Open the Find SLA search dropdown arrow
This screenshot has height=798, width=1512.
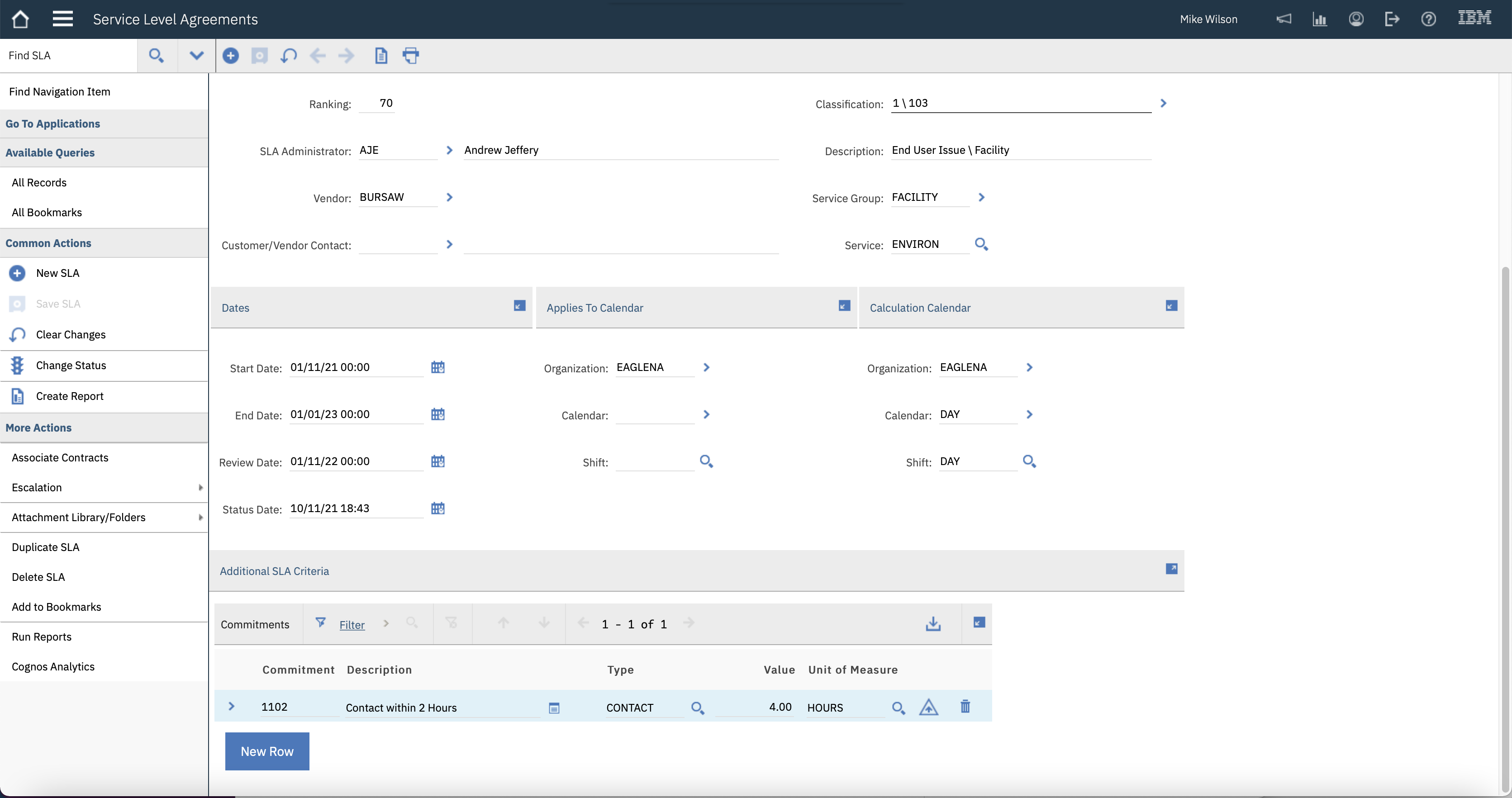tap(197, 56)
